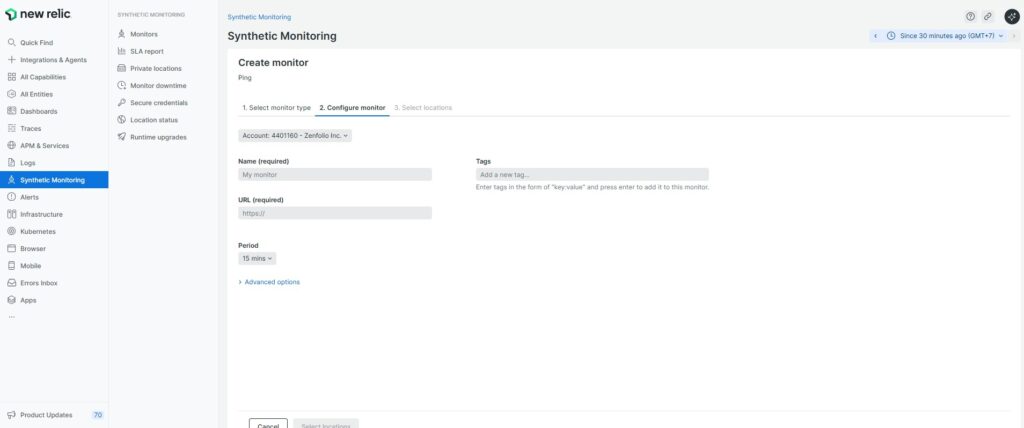
Task: Follow the Synthetic Monitoring breadcrumb link
Action: [x=259, y=17]
